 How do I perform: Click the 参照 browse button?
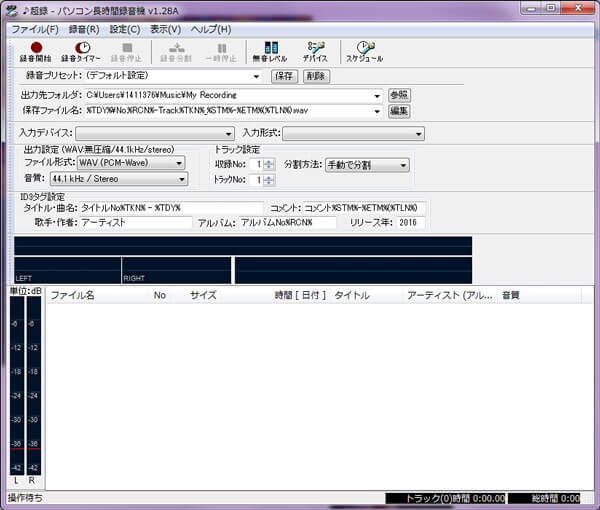coord(398,95)
